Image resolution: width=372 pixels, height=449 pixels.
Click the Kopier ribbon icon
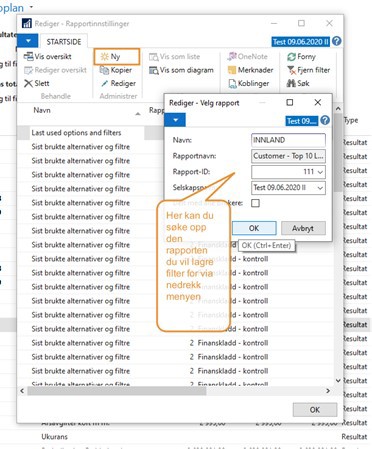(x=104, y=70)
